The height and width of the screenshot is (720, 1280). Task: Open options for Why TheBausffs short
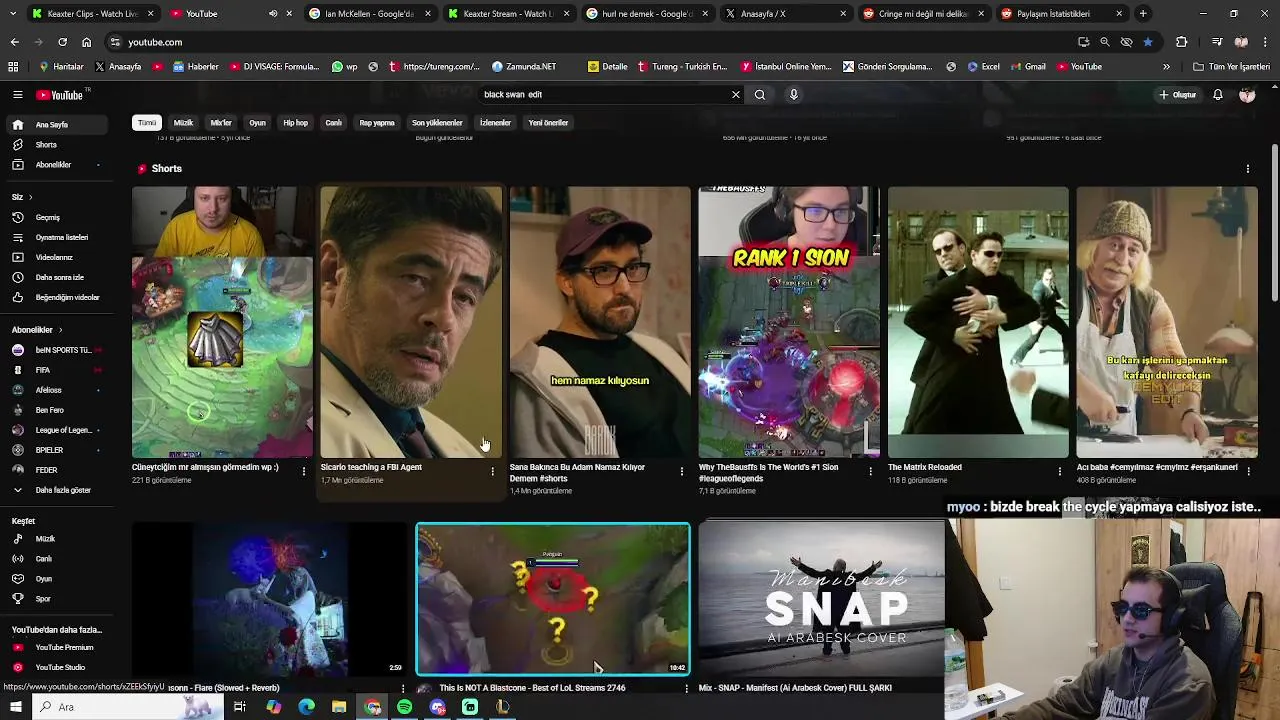871,471
